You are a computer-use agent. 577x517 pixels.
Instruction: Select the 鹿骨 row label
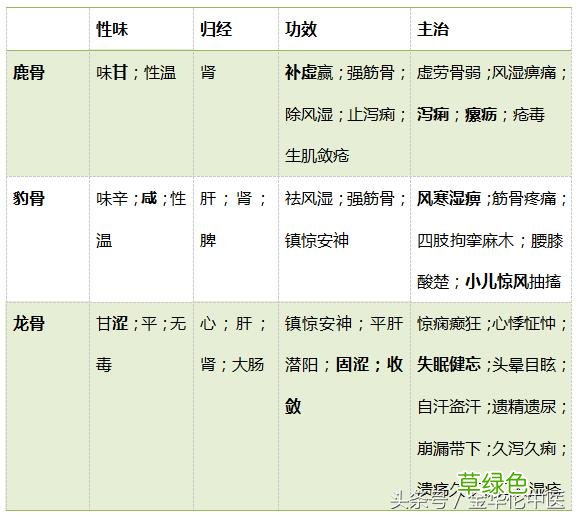[x=29, y=72]
